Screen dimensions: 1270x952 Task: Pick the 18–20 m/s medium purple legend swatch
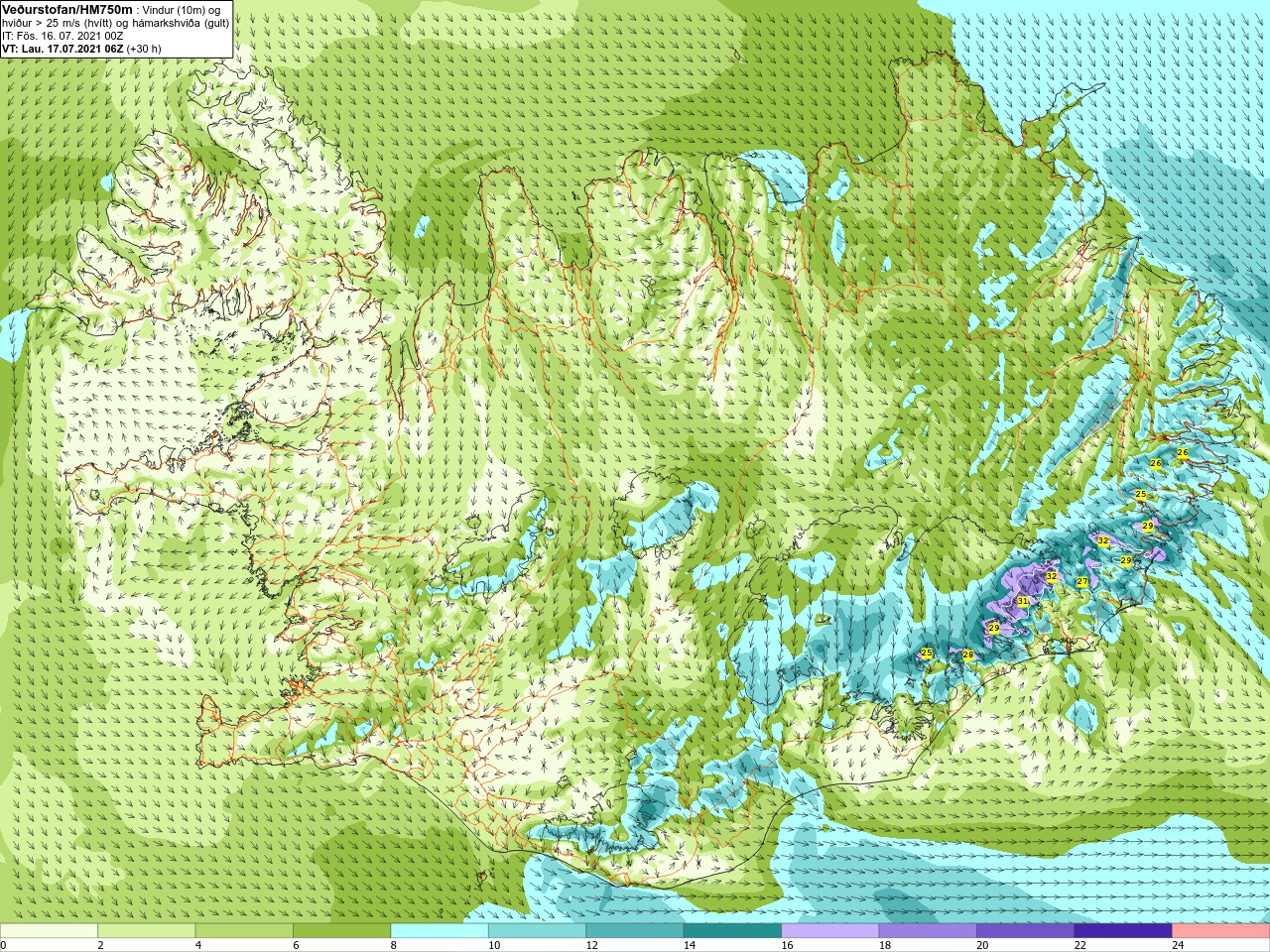click(928, 930)
